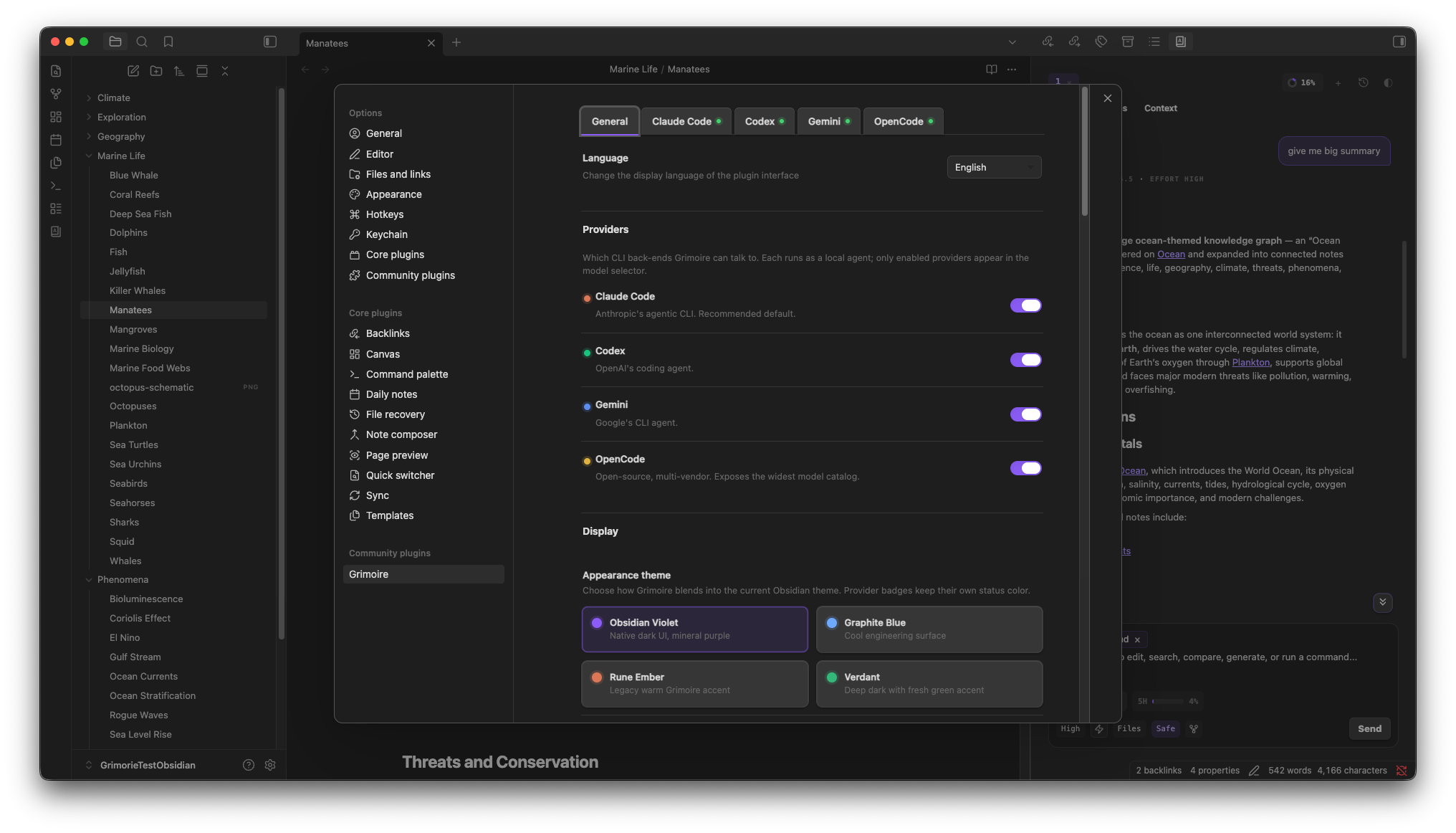Expand the Climate folder

(x=113, y=97)
